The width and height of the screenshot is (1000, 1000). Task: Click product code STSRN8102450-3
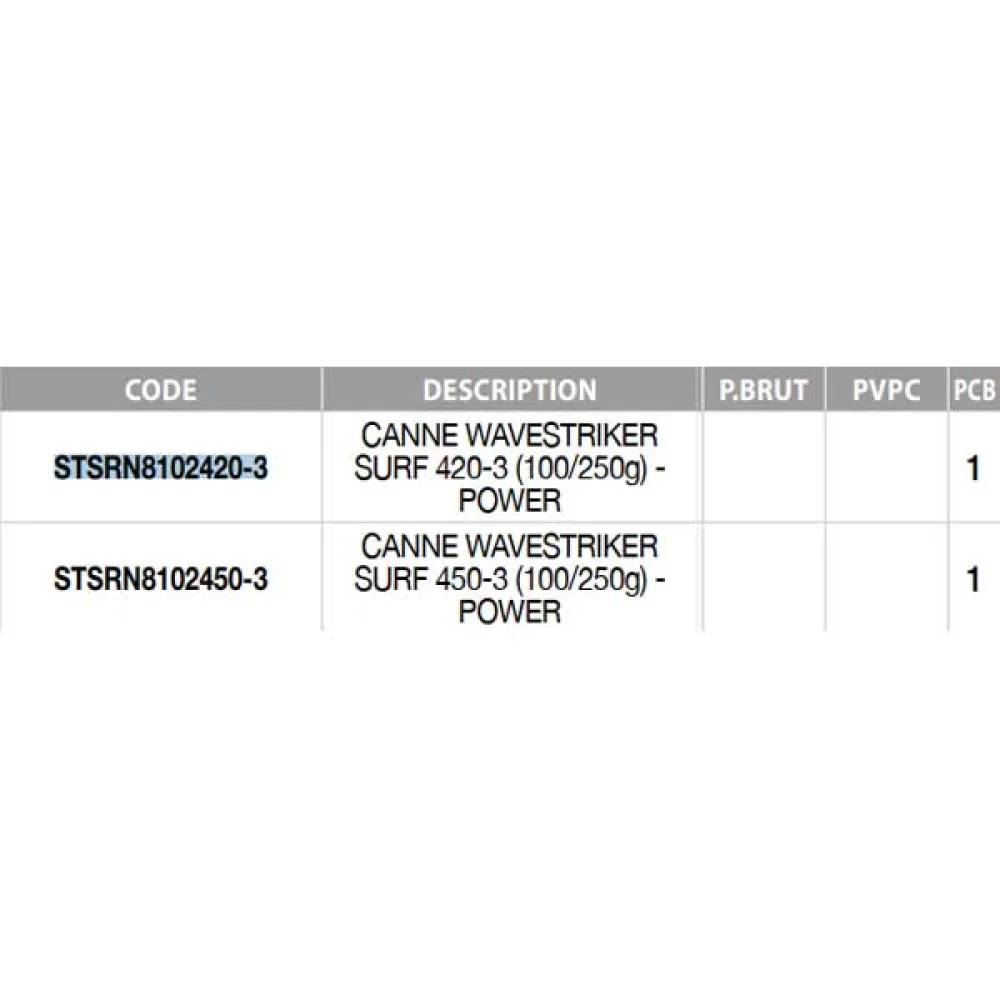pos(161,578)
